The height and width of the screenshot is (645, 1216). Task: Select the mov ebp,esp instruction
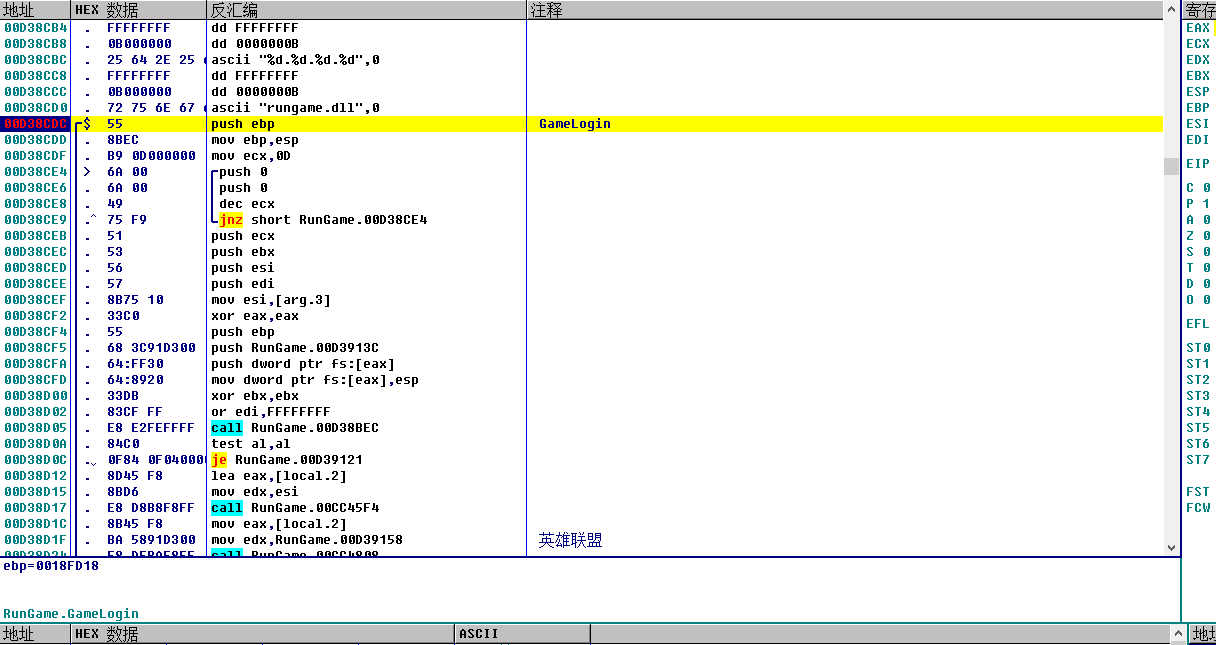255,140
